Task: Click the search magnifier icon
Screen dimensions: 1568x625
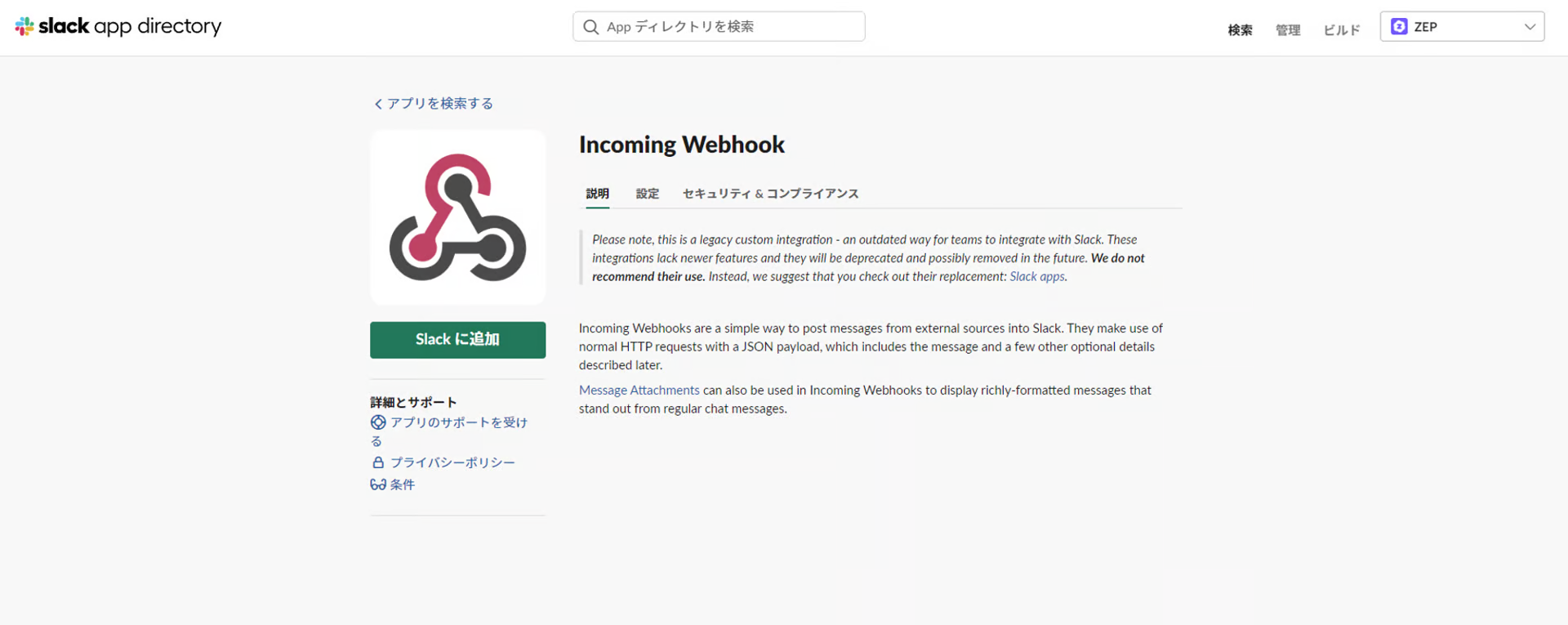Action: point(590,27)
